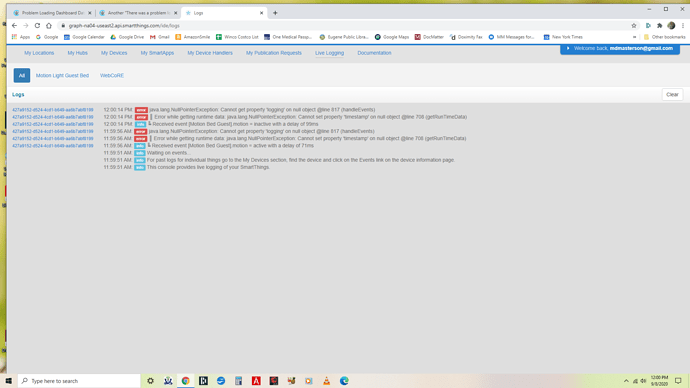This screenshot has width=690, height=388.
Task: Click the browser forward arrow
Action: tap(26, 26)
